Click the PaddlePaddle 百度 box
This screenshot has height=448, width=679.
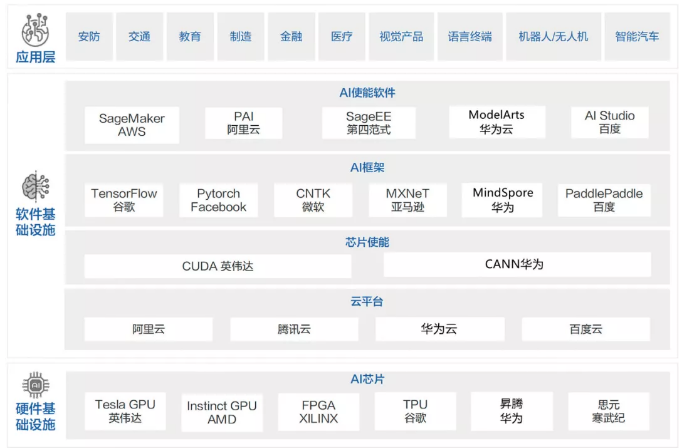pyautogui.click(x=604, y=200)
